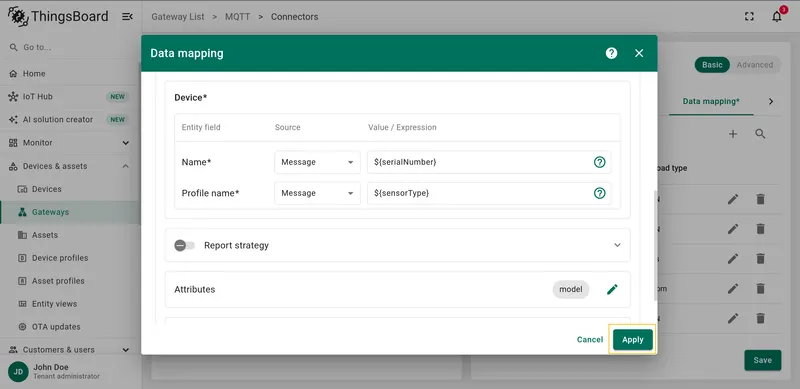This screenshot has width=800, height=389.
Task: Open help for the Name expression
Action: click(599, 162)
